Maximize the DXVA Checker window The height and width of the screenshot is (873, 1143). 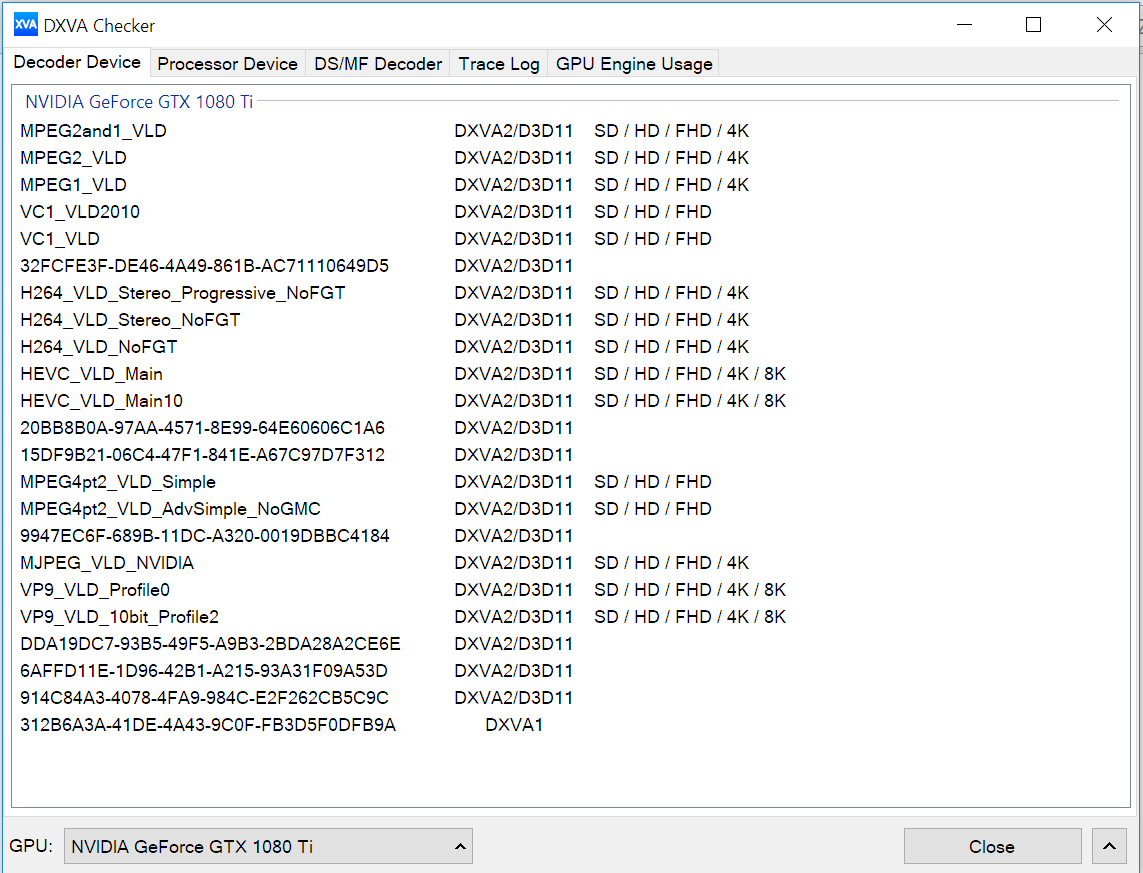[x=1033, y=25]
